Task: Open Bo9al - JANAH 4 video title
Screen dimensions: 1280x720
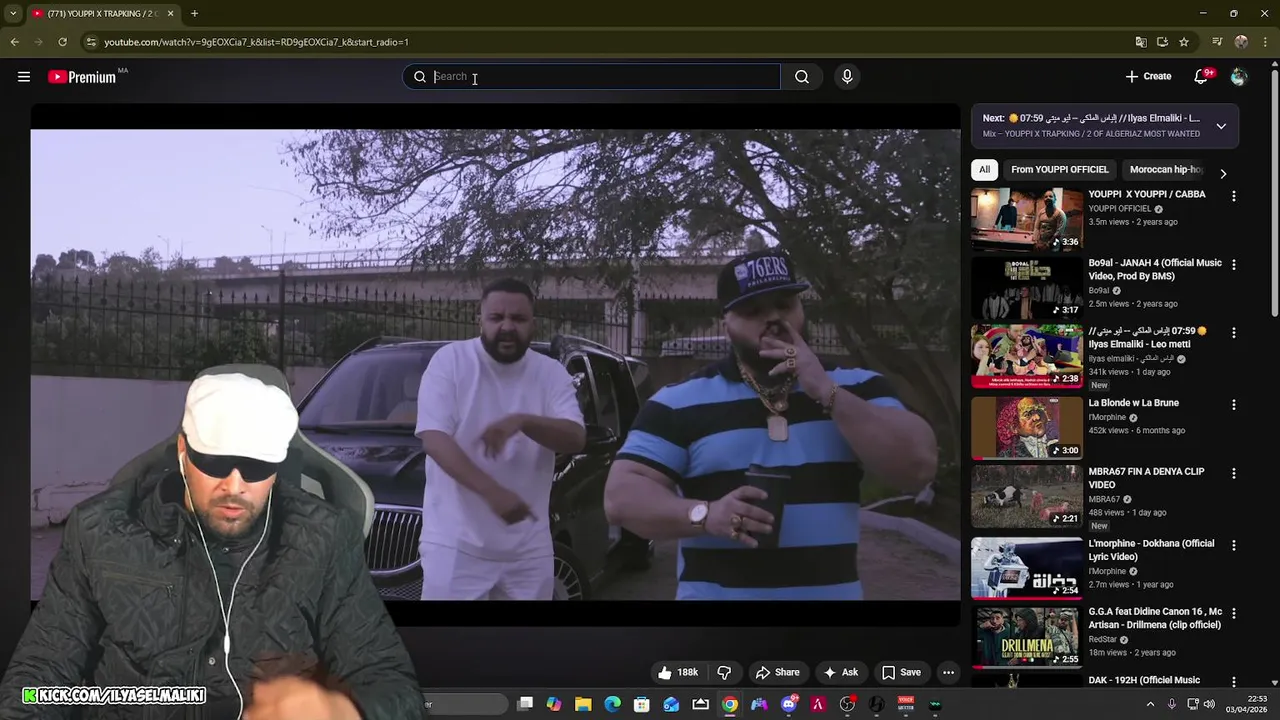Action: [1155, 269]
